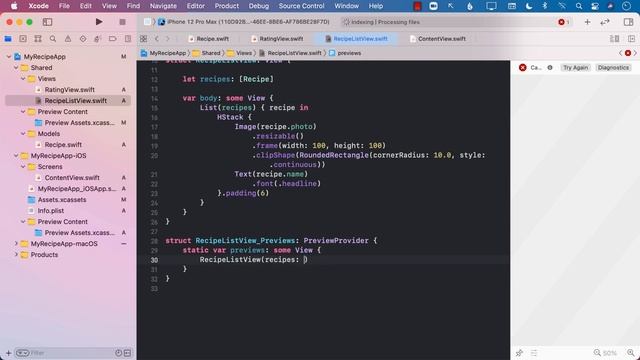The height and width of the screenshot is (360, 640).
Task: Go forward in editor history
Action: tap(167, 39)
